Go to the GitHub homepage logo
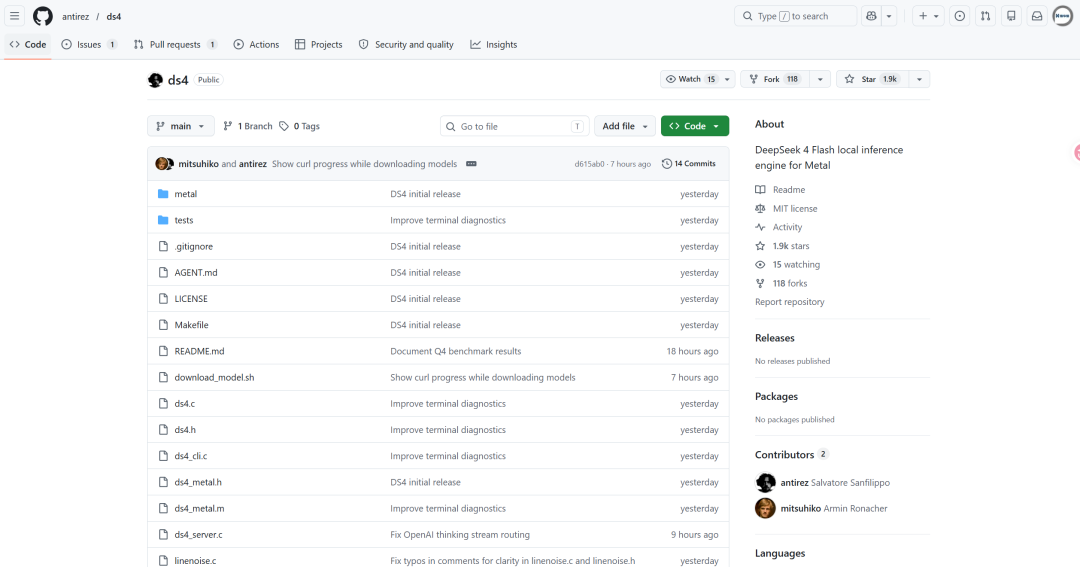The height and width of the screenshot is (567, 1080). coord(43,16)
